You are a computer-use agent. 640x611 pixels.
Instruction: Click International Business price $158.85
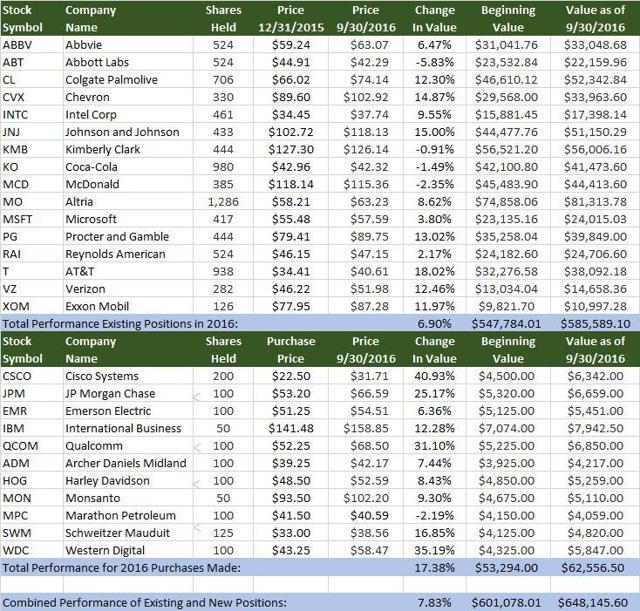point(366,428)
